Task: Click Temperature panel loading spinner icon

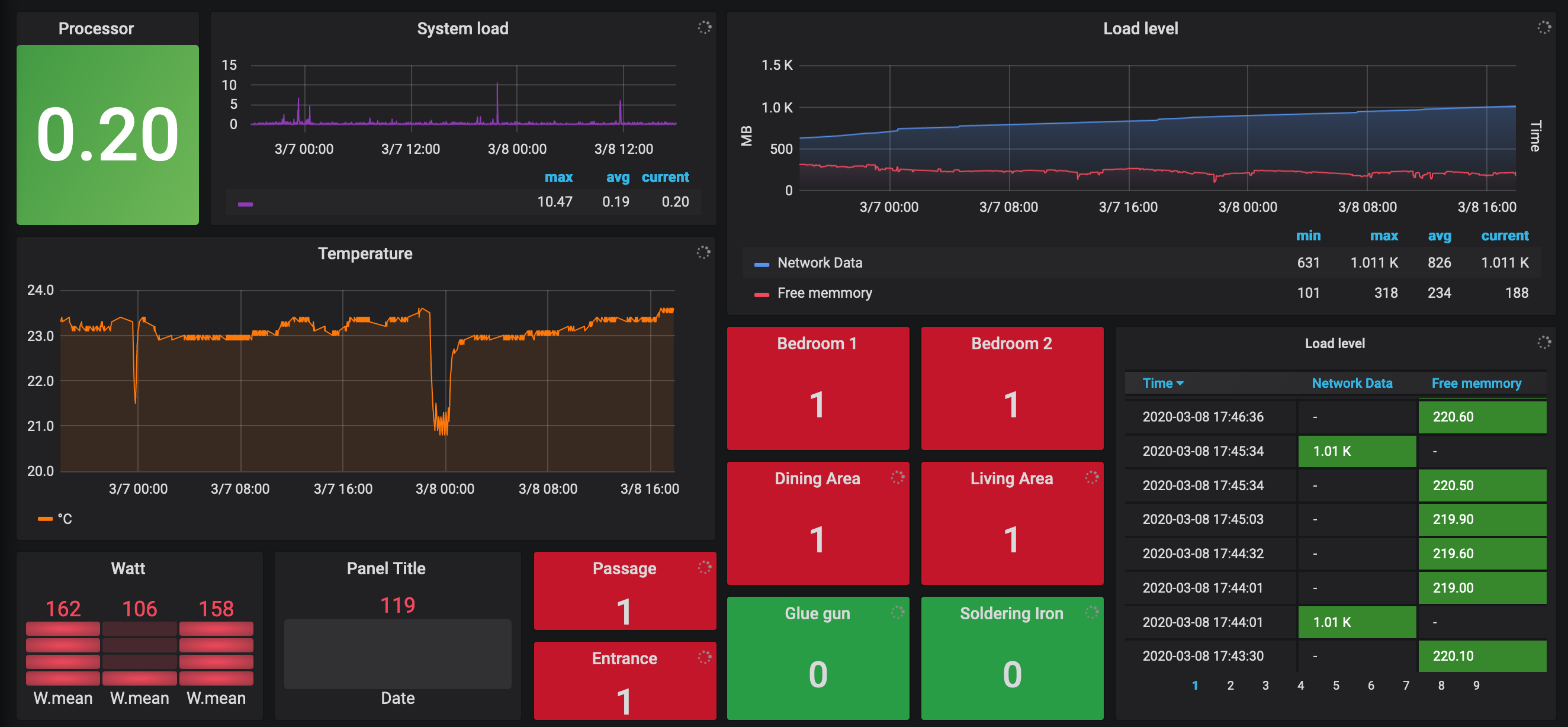Action: tap(703, 252)
